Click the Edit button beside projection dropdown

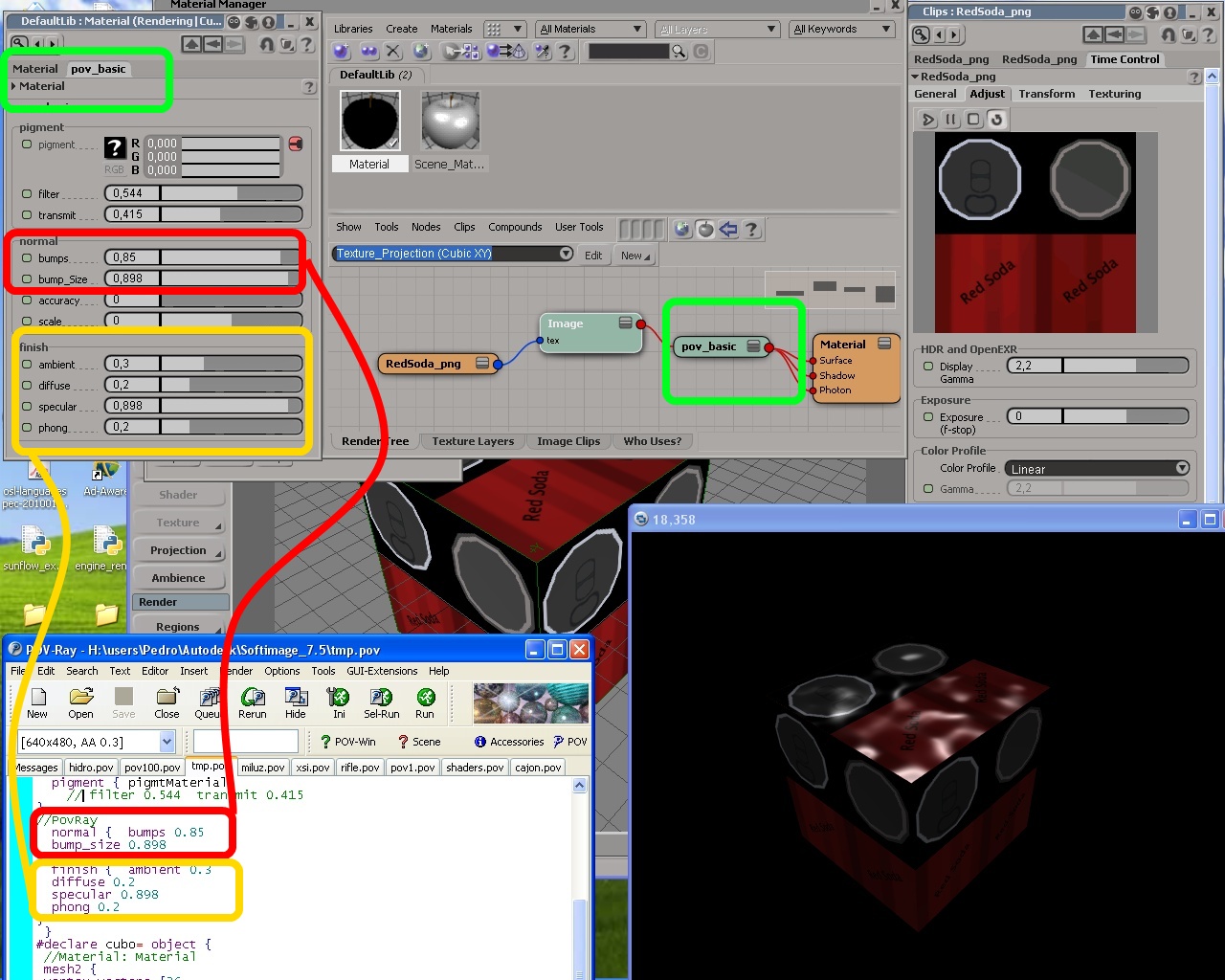coord(593,256)
